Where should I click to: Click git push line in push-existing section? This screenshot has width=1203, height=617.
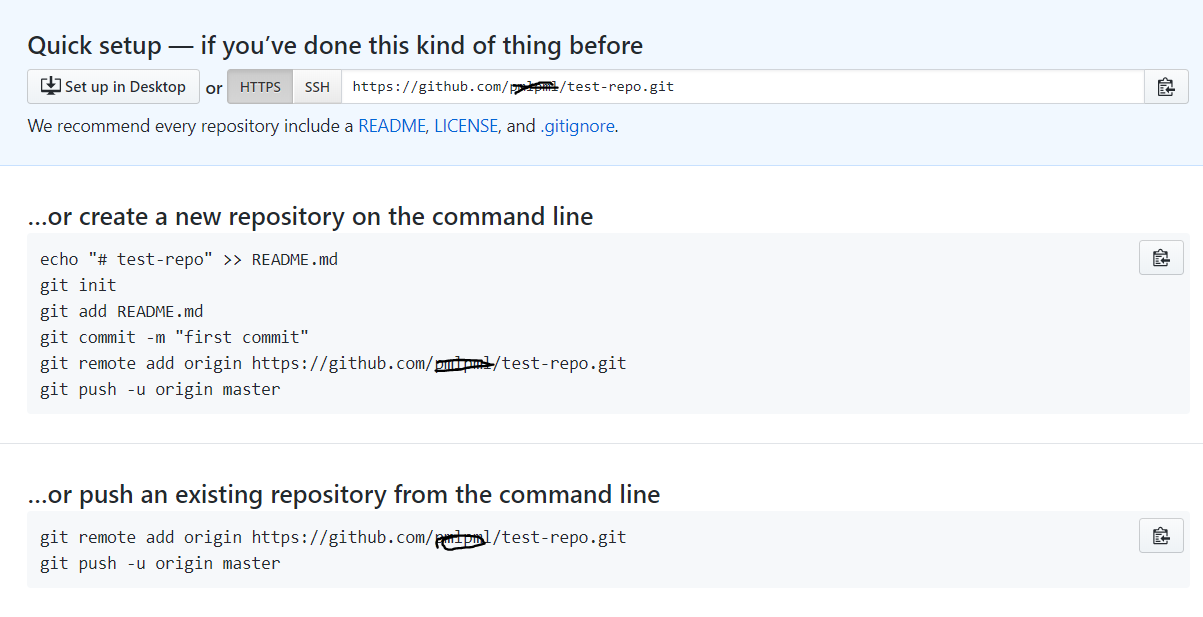click(160, 563)
